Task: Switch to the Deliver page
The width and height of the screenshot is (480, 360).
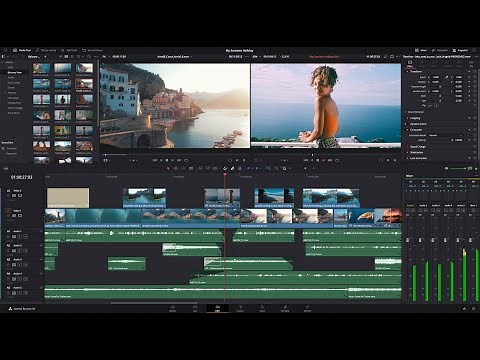Action: 307,309
